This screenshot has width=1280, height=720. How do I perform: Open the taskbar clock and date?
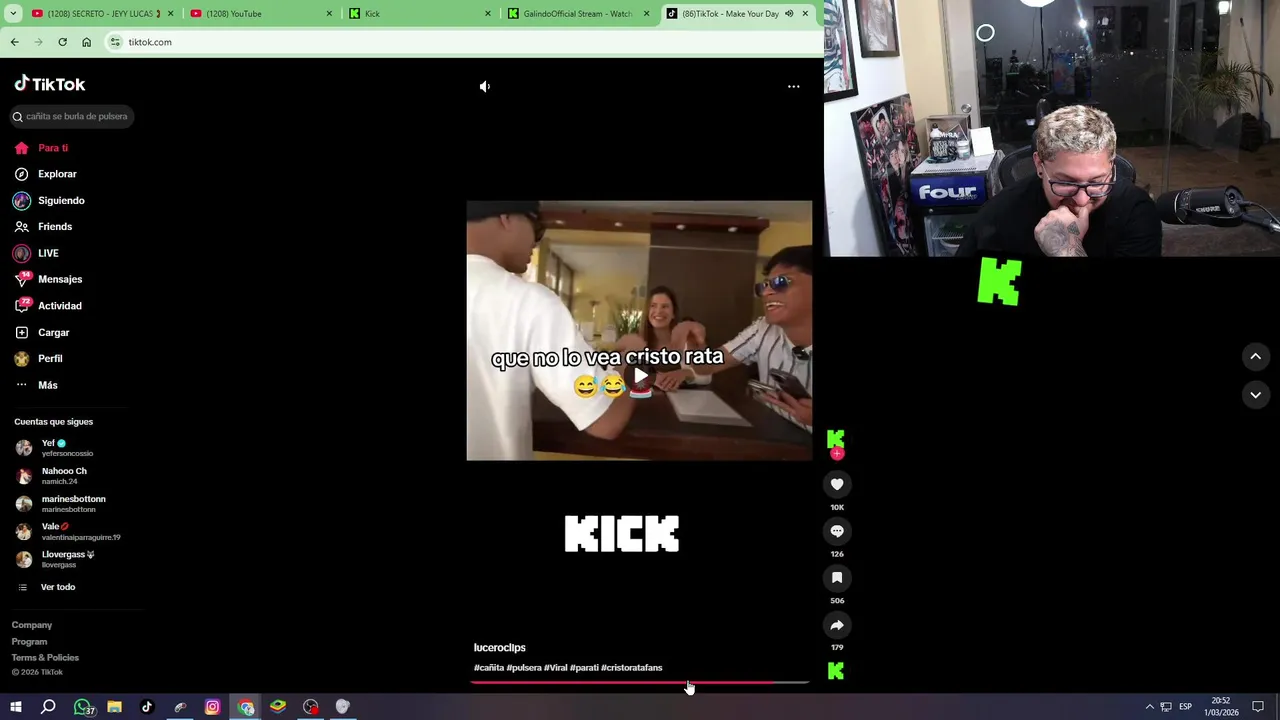pyautogui.click(x=1221, y=707)
